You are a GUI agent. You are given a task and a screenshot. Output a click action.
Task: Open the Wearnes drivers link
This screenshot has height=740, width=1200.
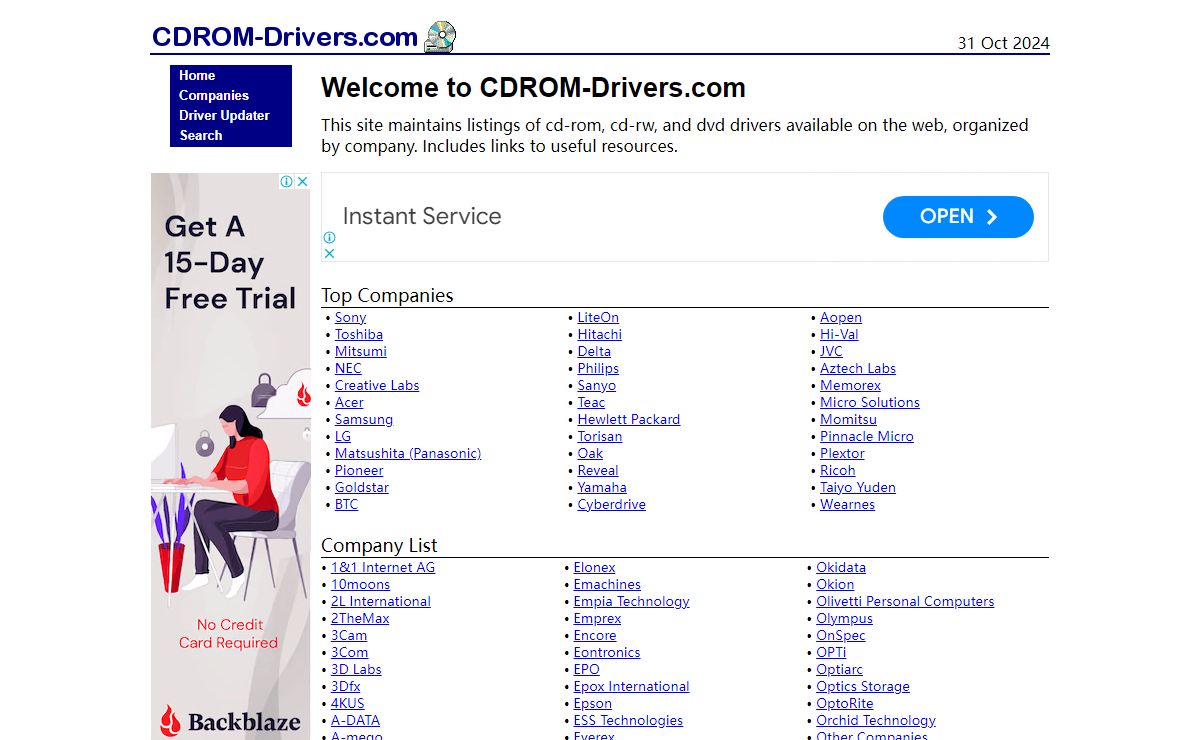click(x=847, y=504)
